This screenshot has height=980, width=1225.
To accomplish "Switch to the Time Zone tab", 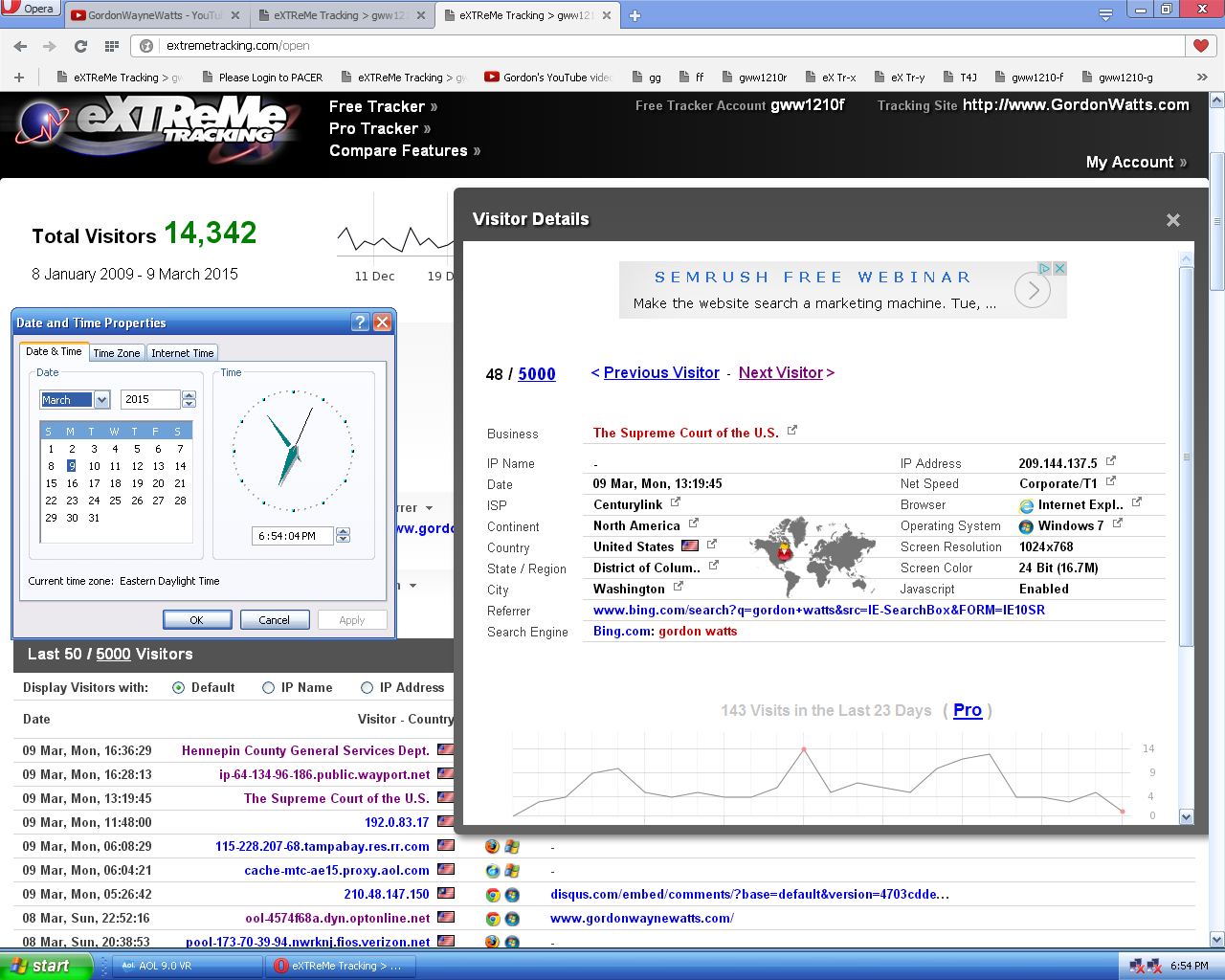I will (117, 353).
